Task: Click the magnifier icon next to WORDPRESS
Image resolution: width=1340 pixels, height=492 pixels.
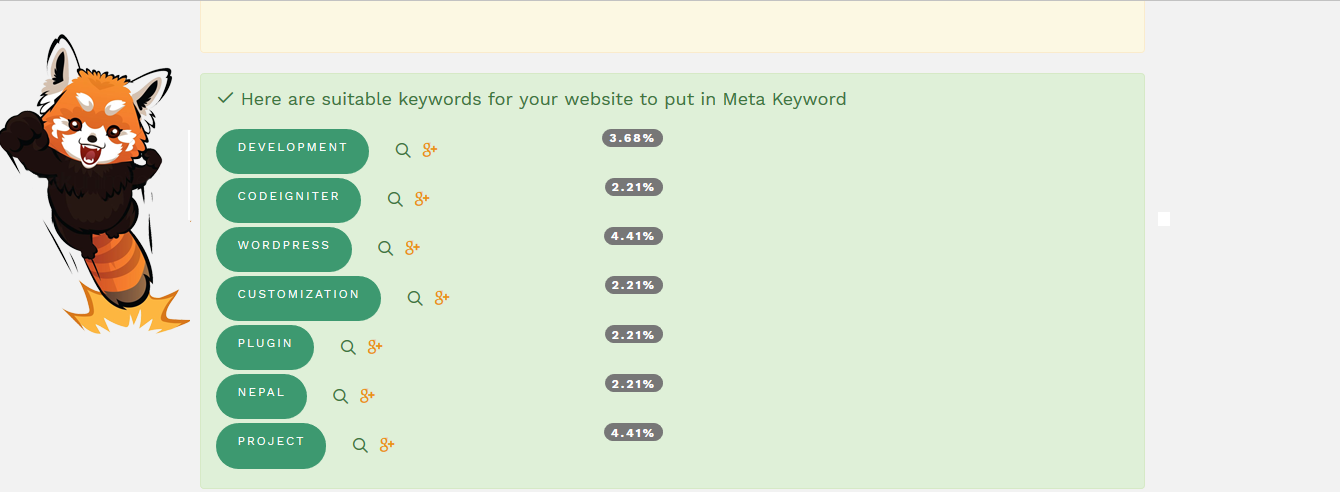Action: point(385,248)
